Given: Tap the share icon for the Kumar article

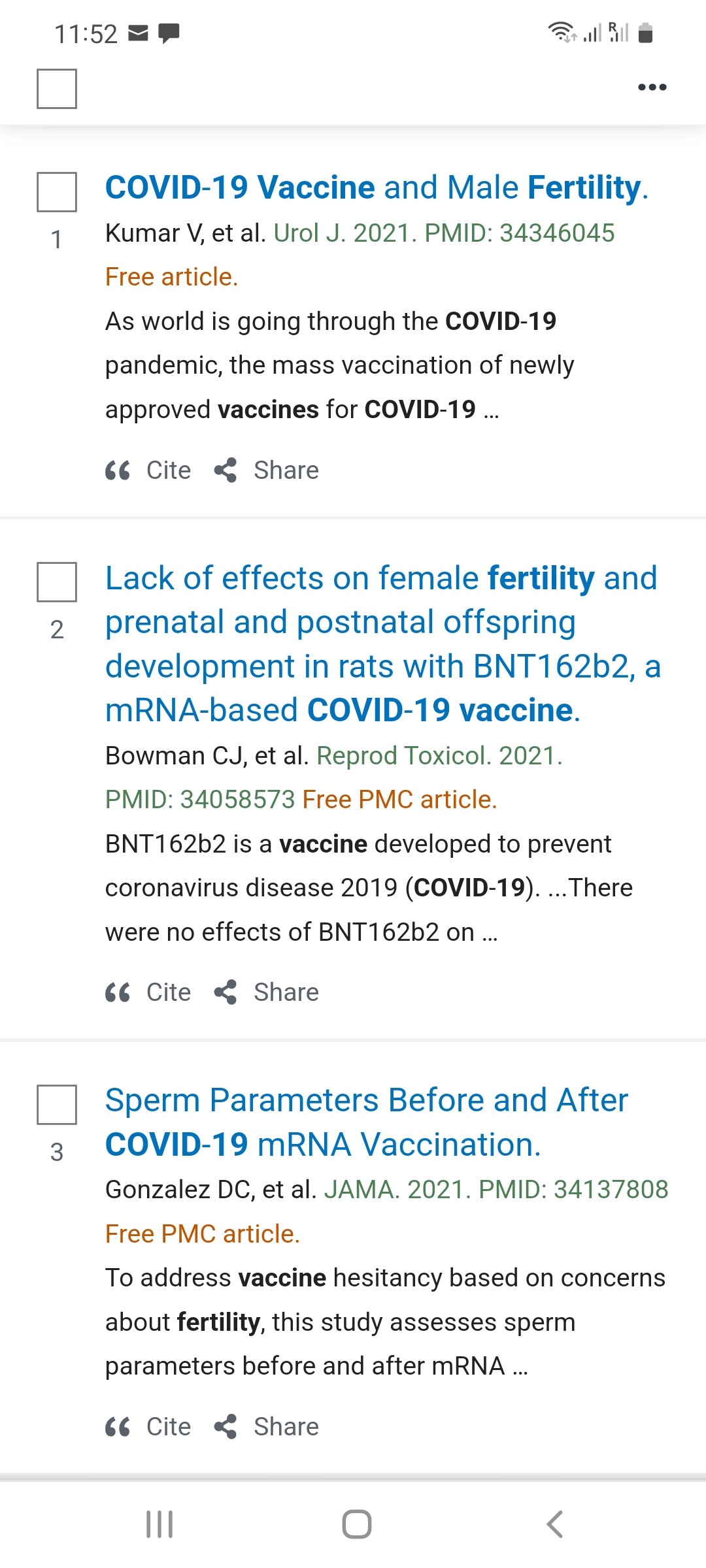Looking at the screenshot, I should coord(226,470).
